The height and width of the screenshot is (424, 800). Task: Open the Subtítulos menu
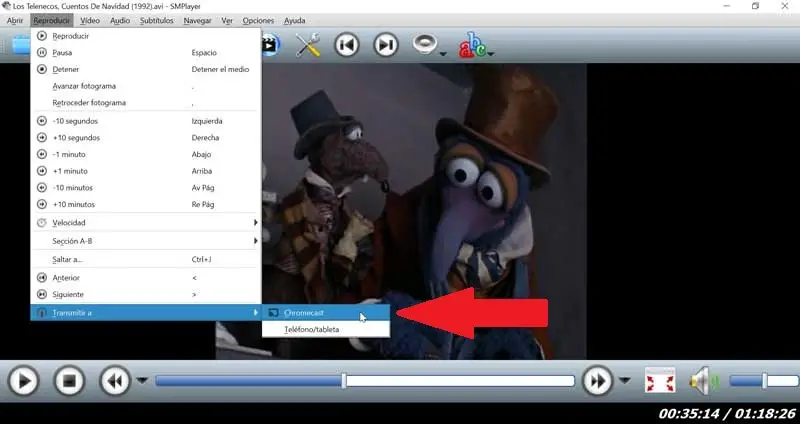click(x=157, y=20)
